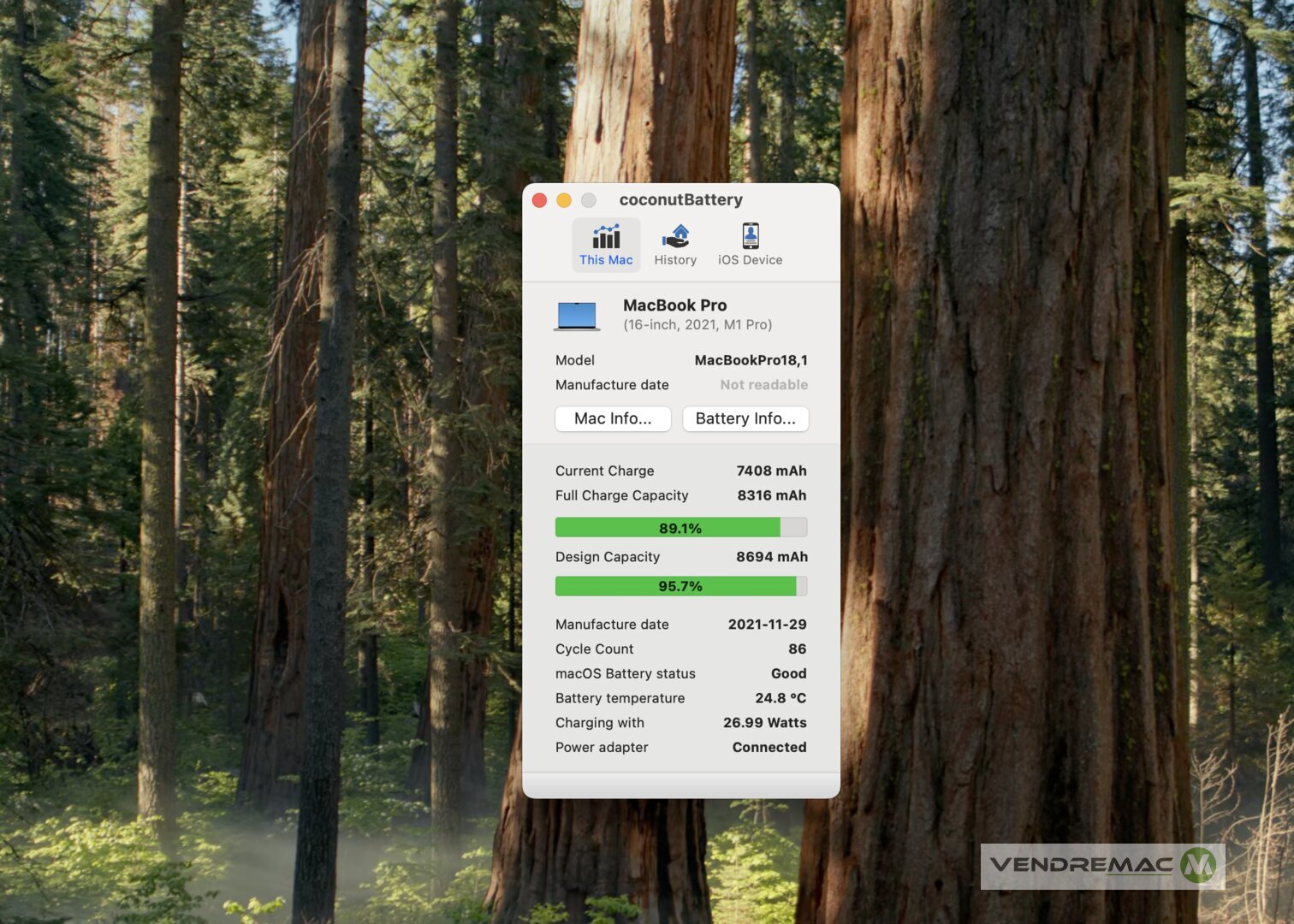Click the Connected power adapter status

(769, 748)
